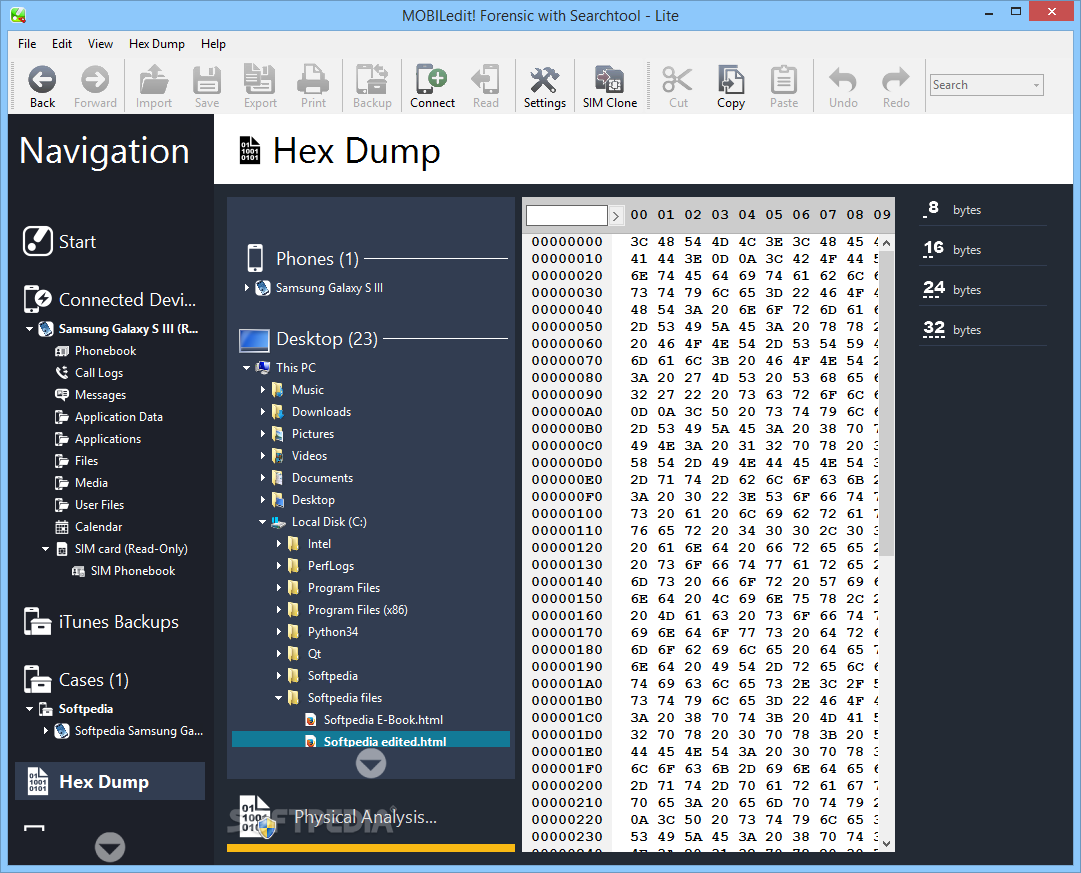
Task: Collapse the SIM card (Read-Only) node
Action: coord(46,549)
